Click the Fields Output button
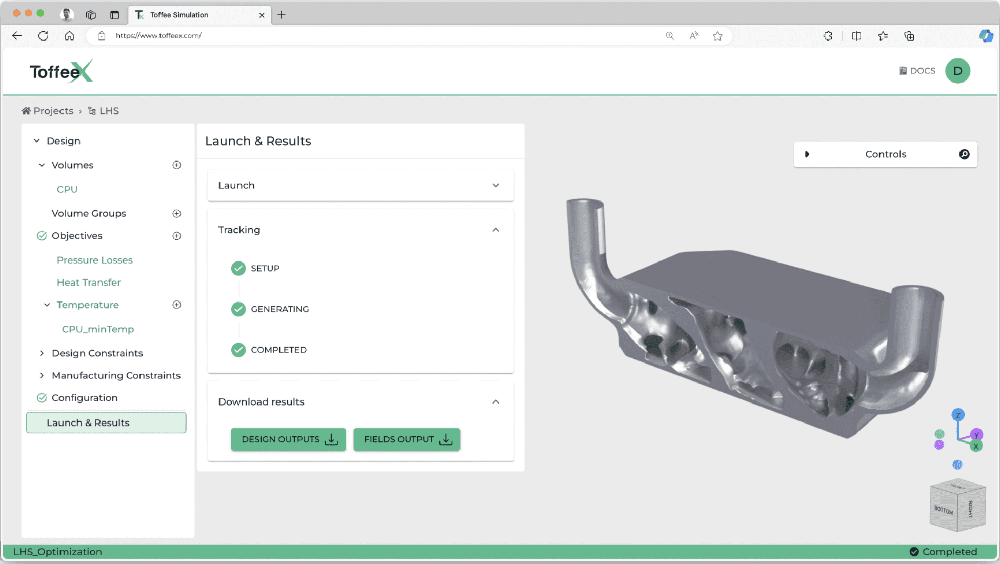Screen dimensions: 1000x564 click(406, 439)
